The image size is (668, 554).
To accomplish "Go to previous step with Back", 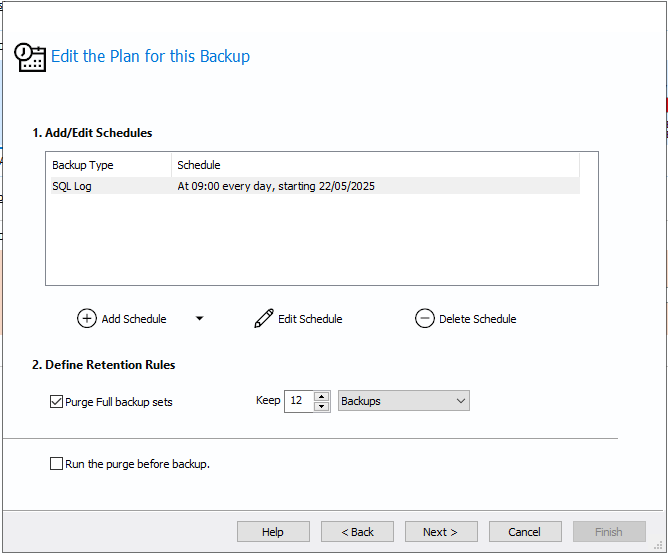I will (357, 531).
